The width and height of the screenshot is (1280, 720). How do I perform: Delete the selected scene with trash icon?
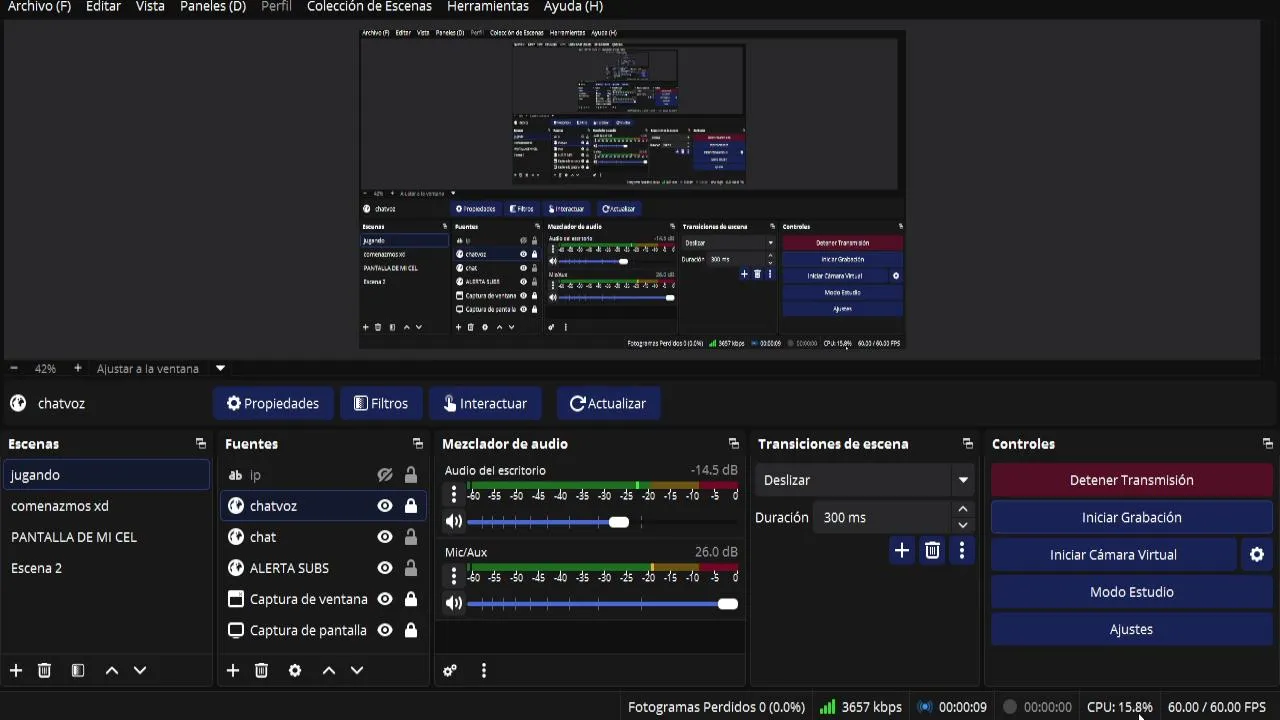coord(44,670)
